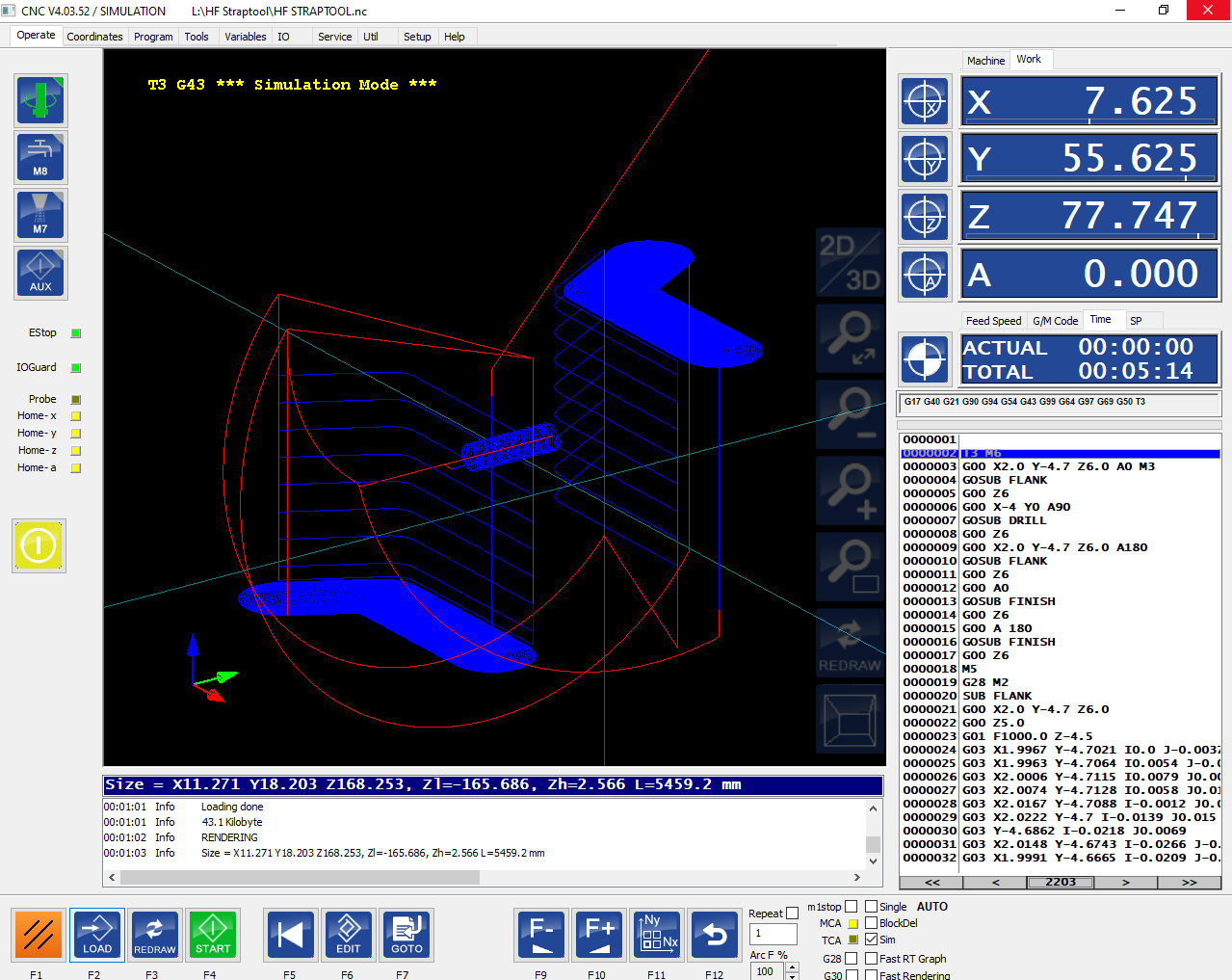Enable the m1stop checkbox
The height and width of the screenshot is (980, 1232).
pos(851,907)
